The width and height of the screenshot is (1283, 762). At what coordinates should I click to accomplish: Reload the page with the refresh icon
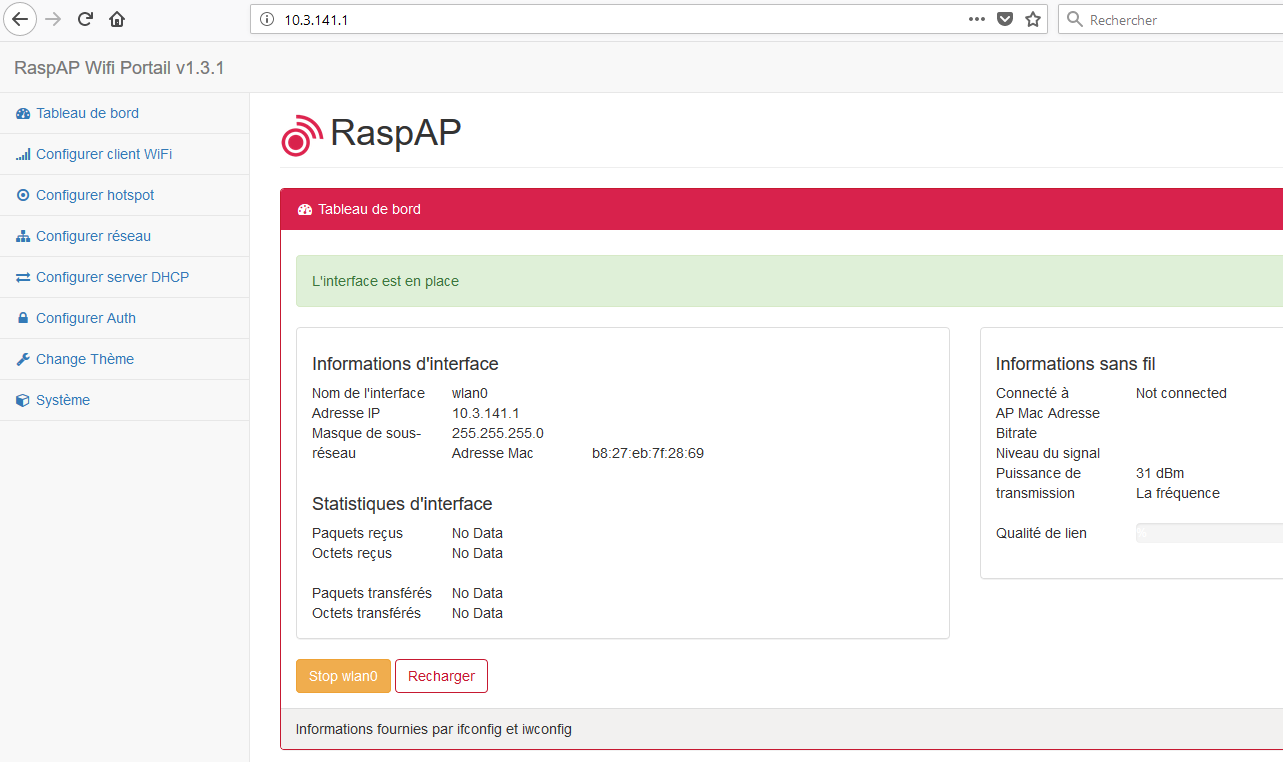(85, 19)
